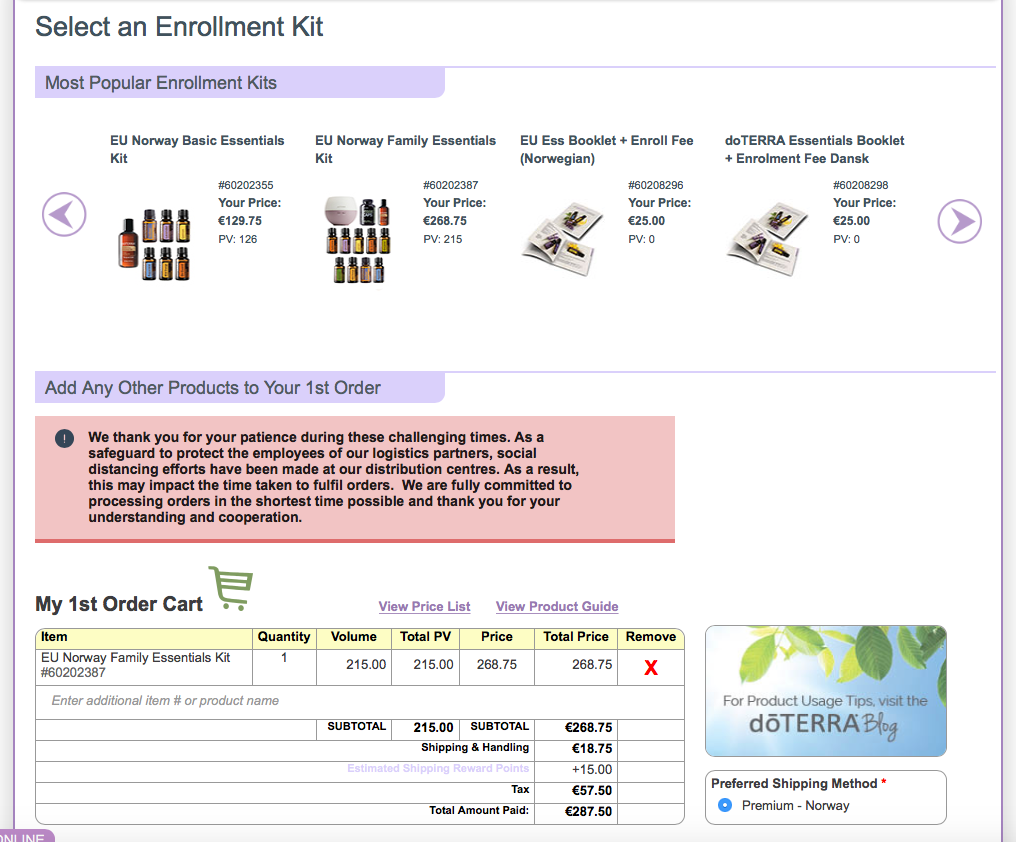Click the next kits carousel arrow

960,221
